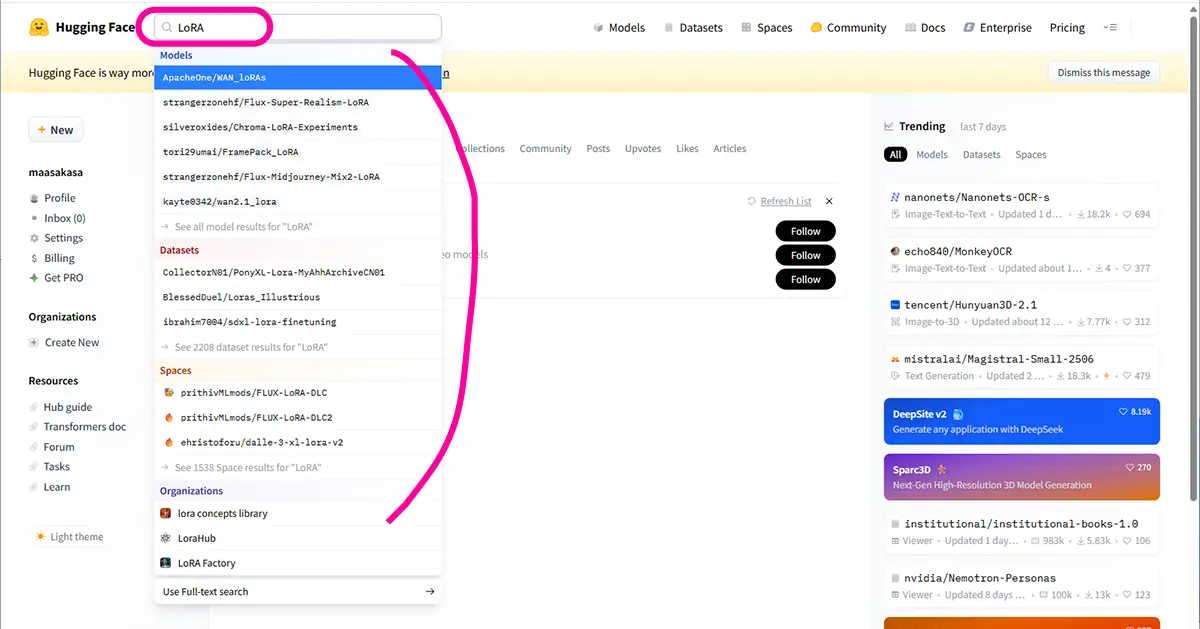The image size is (1200, 629).
Task: Go to Pricing in the top navigation
Action: pyautogui.click(x=1067, y=28)
